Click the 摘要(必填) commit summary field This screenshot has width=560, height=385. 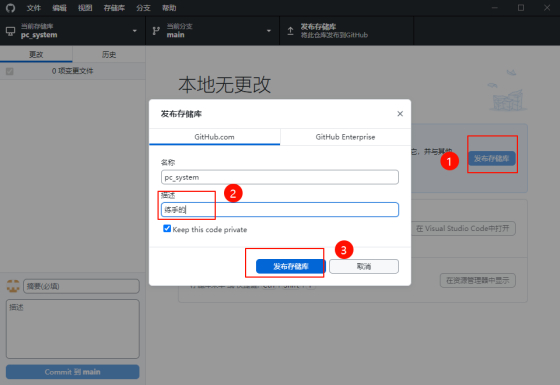81,286
